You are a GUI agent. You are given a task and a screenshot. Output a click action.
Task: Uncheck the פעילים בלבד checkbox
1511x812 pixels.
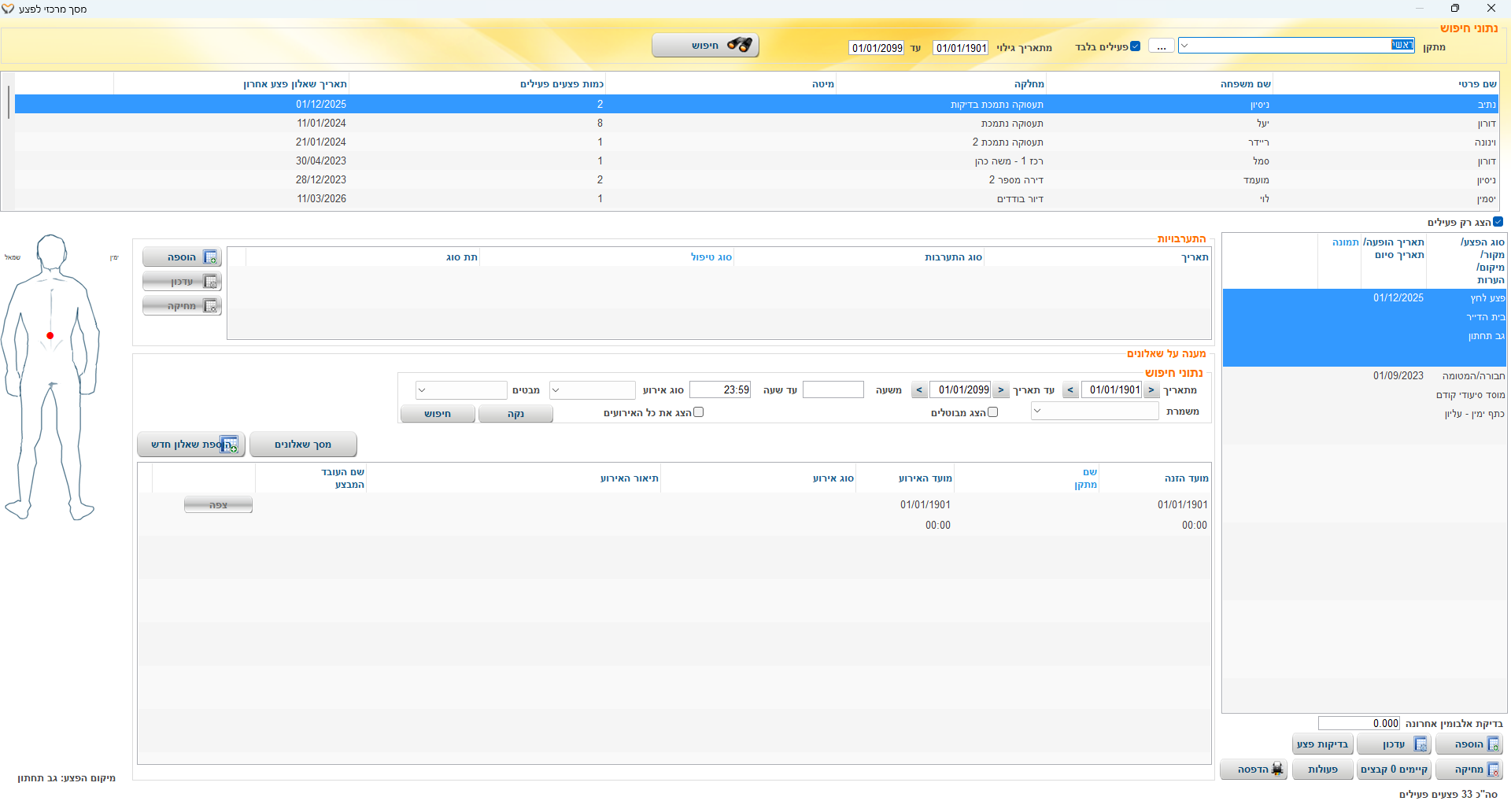coord(1135,46)
